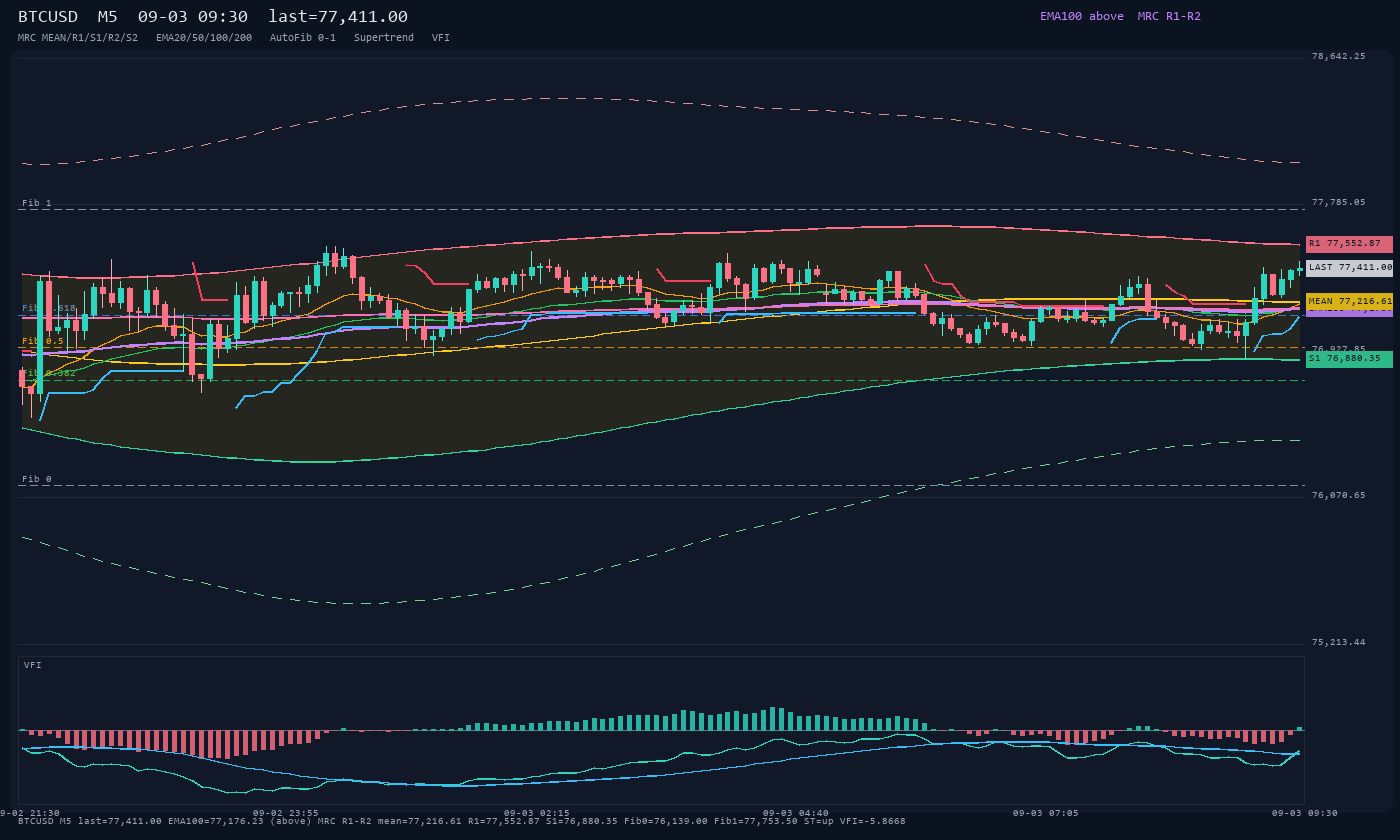Click the '09-03 09:30' date in title
This screenshot has height=840, width=1400.
[x=193, y=17]
